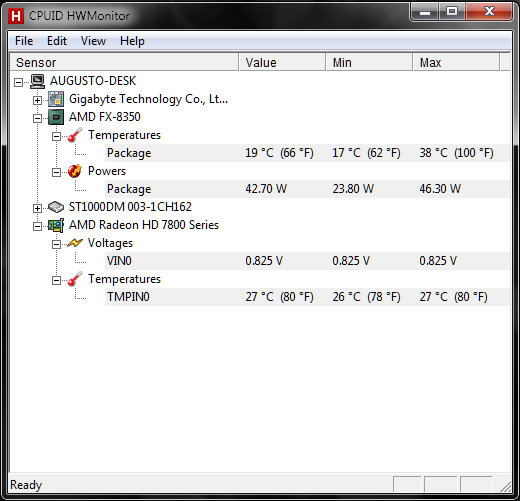This screenshot has height=501, width=520.
Task: Maximize the HWMonitor window
Action: tap(452, 12)
